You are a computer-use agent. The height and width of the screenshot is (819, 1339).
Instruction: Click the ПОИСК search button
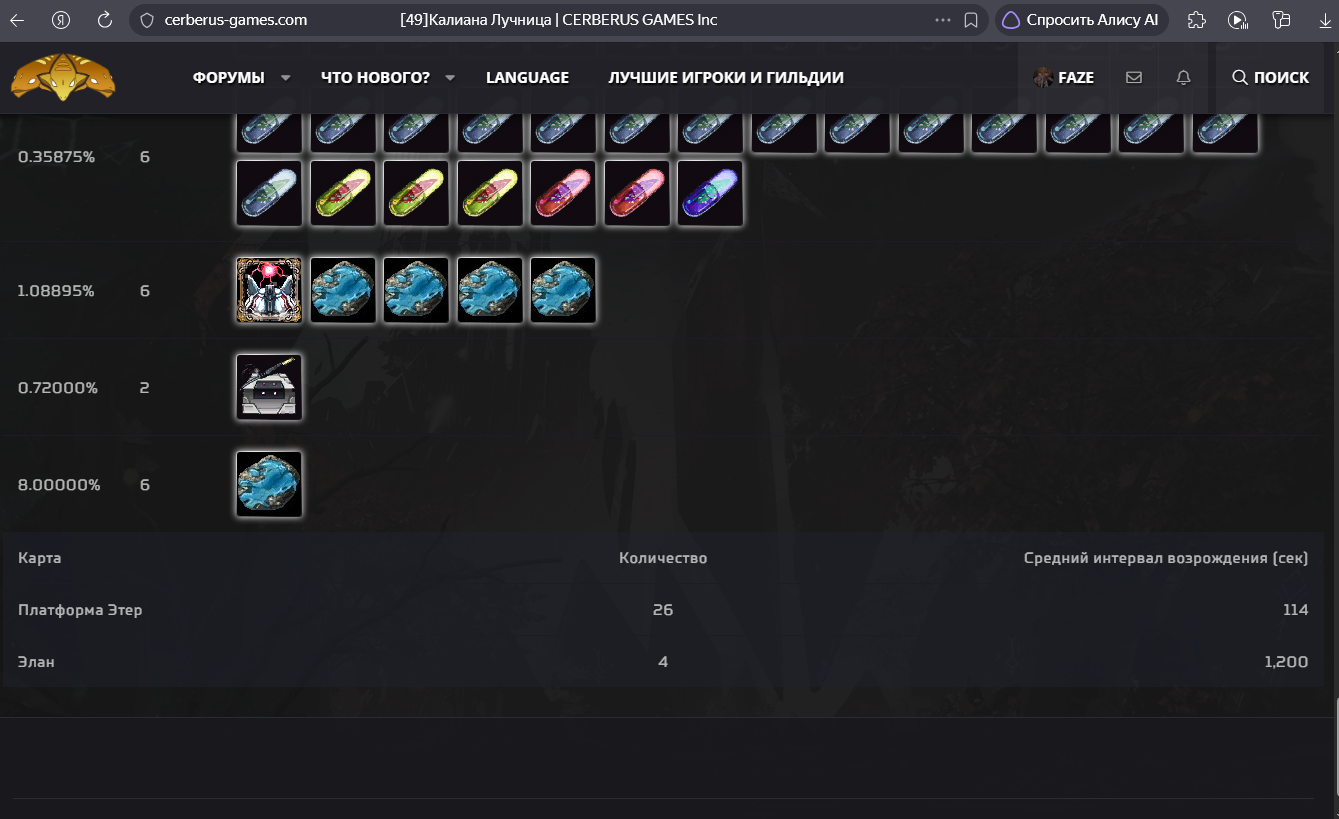click(x=1270, y=77)
